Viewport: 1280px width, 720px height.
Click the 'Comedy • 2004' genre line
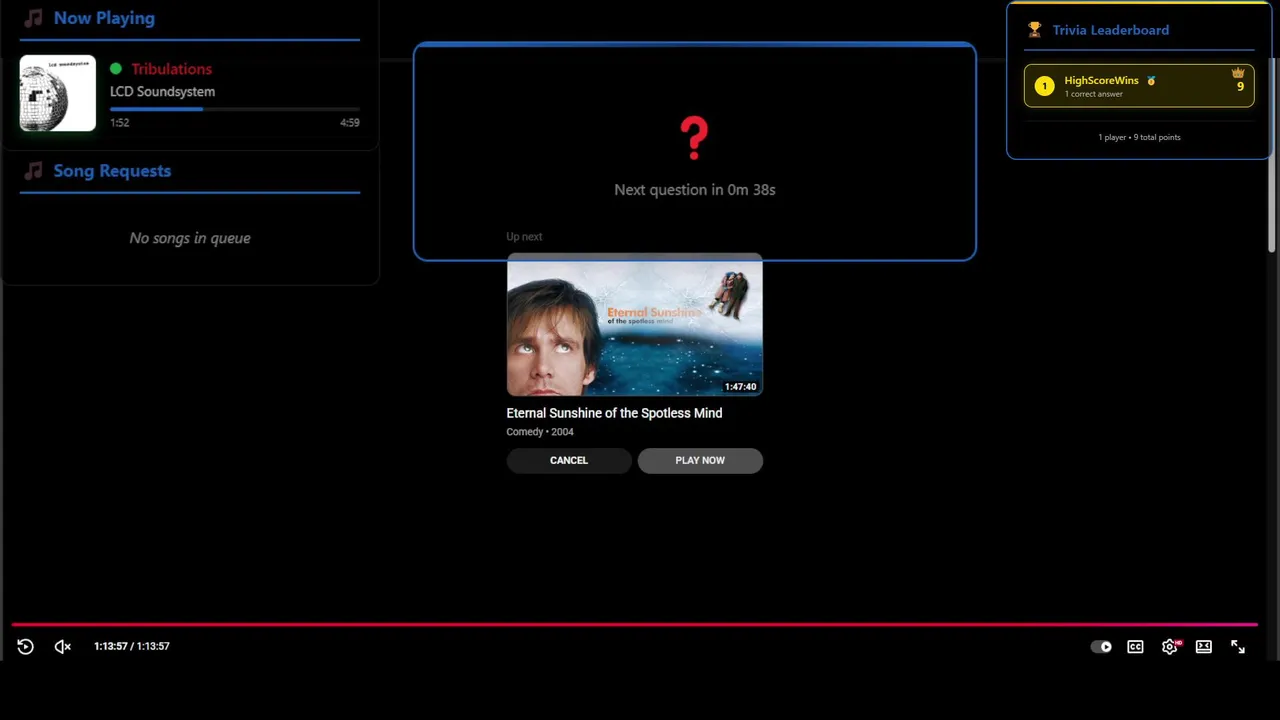[540, 432]
